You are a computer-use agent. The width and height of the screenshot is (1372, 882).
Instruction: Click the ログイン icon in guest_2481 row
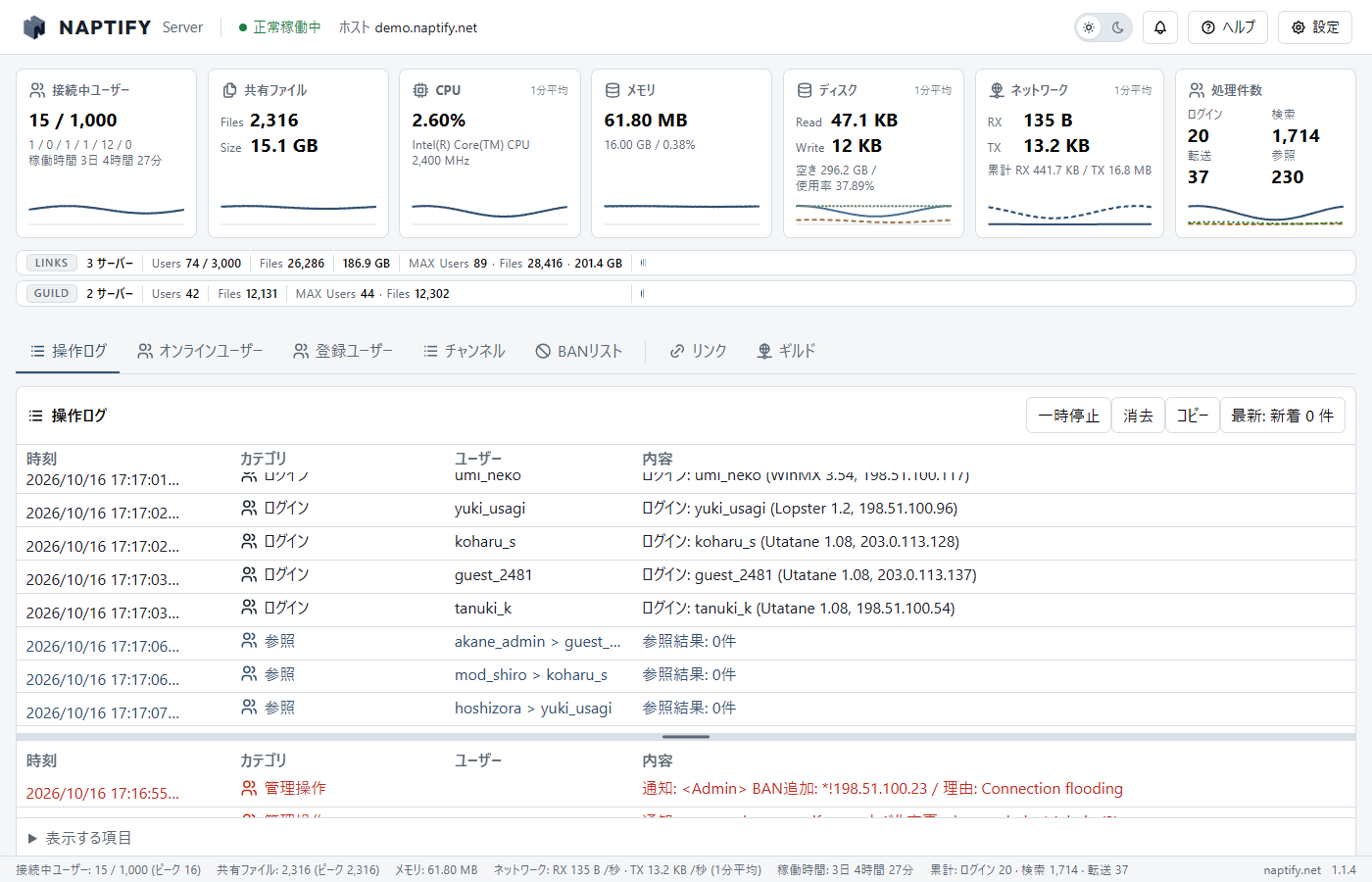(249, 574)
